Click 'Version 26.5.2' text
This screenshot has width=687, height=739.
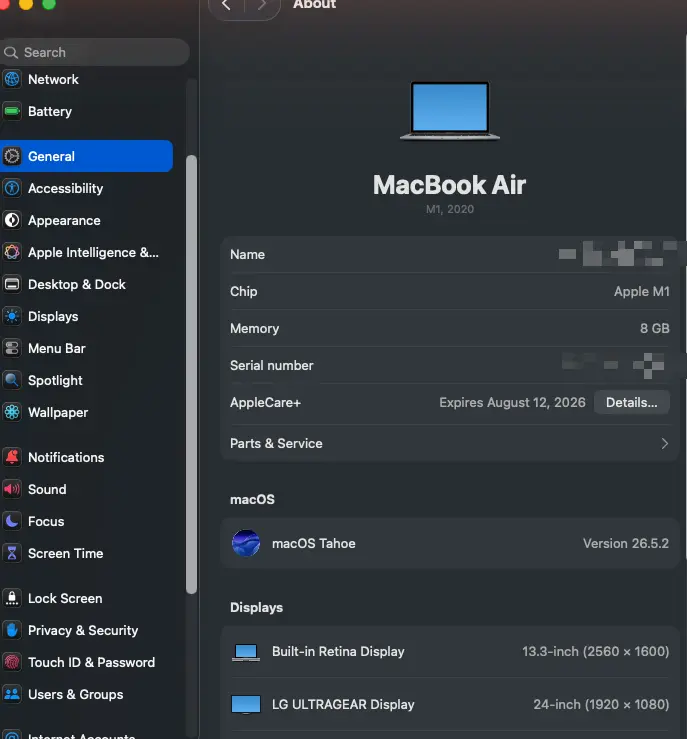click(626, 543)
